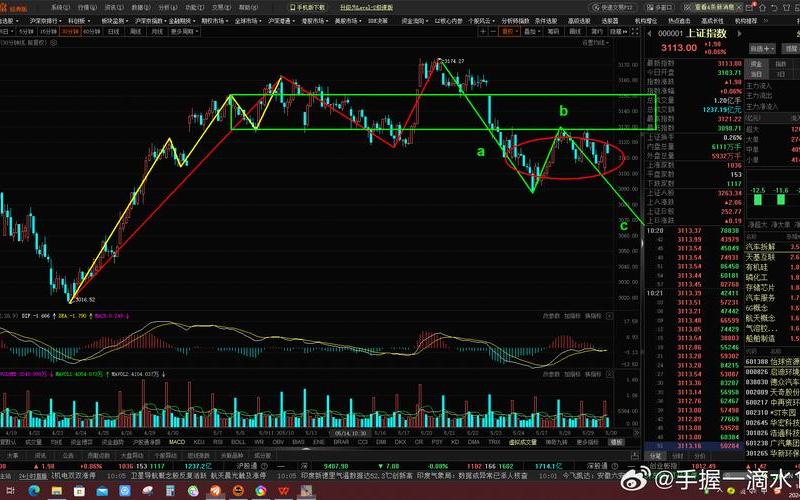This screenshot has height=500, width=800.
Task: Open Microsoft Edge from taskbar
Action: tap(34, 491)
